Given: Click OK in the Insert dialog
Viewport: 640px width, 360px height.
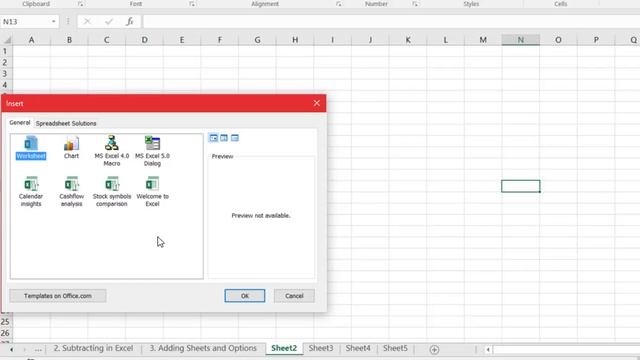Looking at the screenshot, I should (244, 296).
